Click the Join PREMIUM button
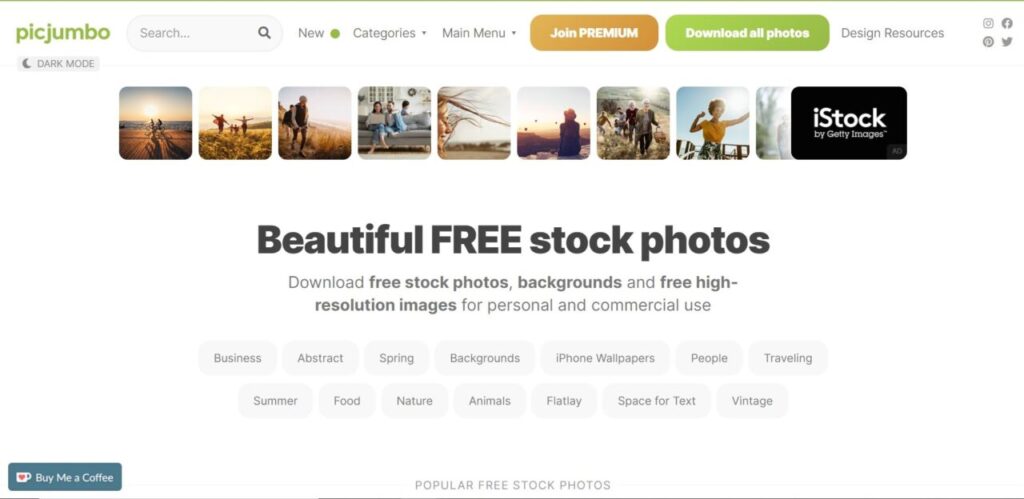Image resolution: width=1024 pixels, height=499 pixels. tap(594, 33)
